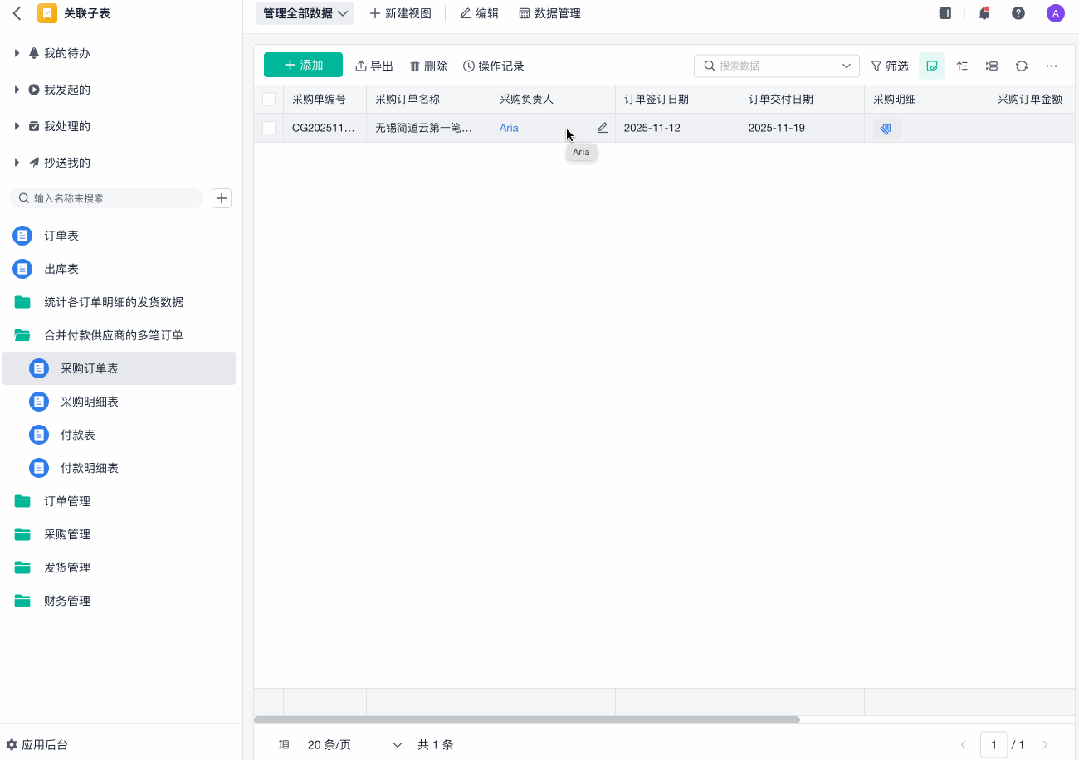
Task: Click the horizontal table scrollbar
Action: point(526,719)
